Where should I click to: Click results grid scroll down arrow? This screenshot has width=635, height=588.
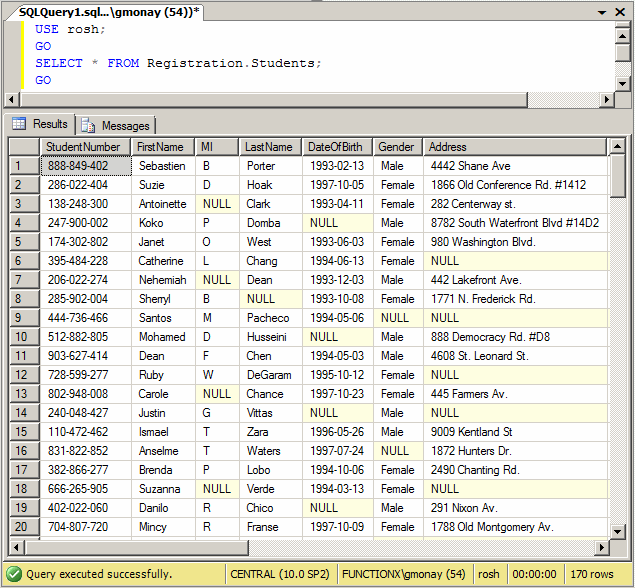tap(617, 531)
